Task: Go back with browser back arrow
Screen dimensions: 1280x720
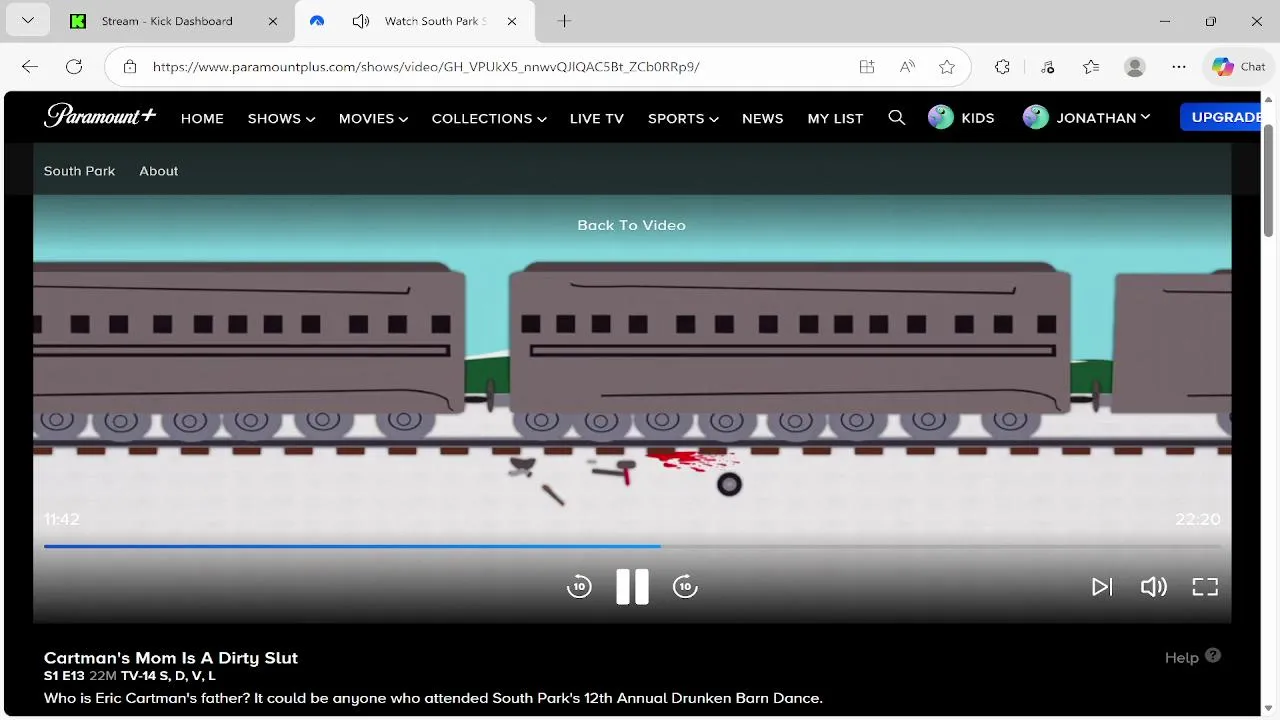Action: point(30,67)
